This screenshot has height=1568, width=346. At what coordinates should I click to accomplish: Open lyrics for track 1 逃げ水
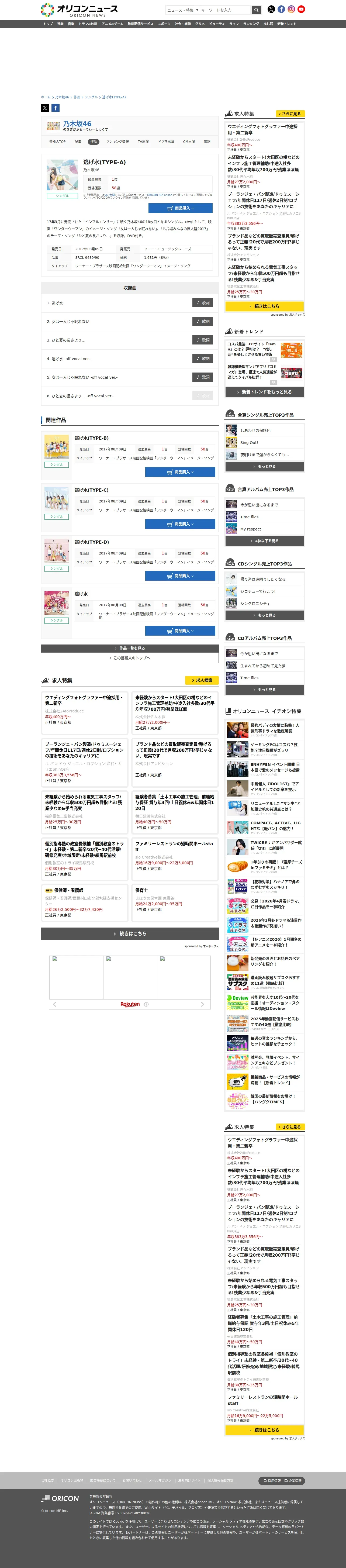click(202, 302)
